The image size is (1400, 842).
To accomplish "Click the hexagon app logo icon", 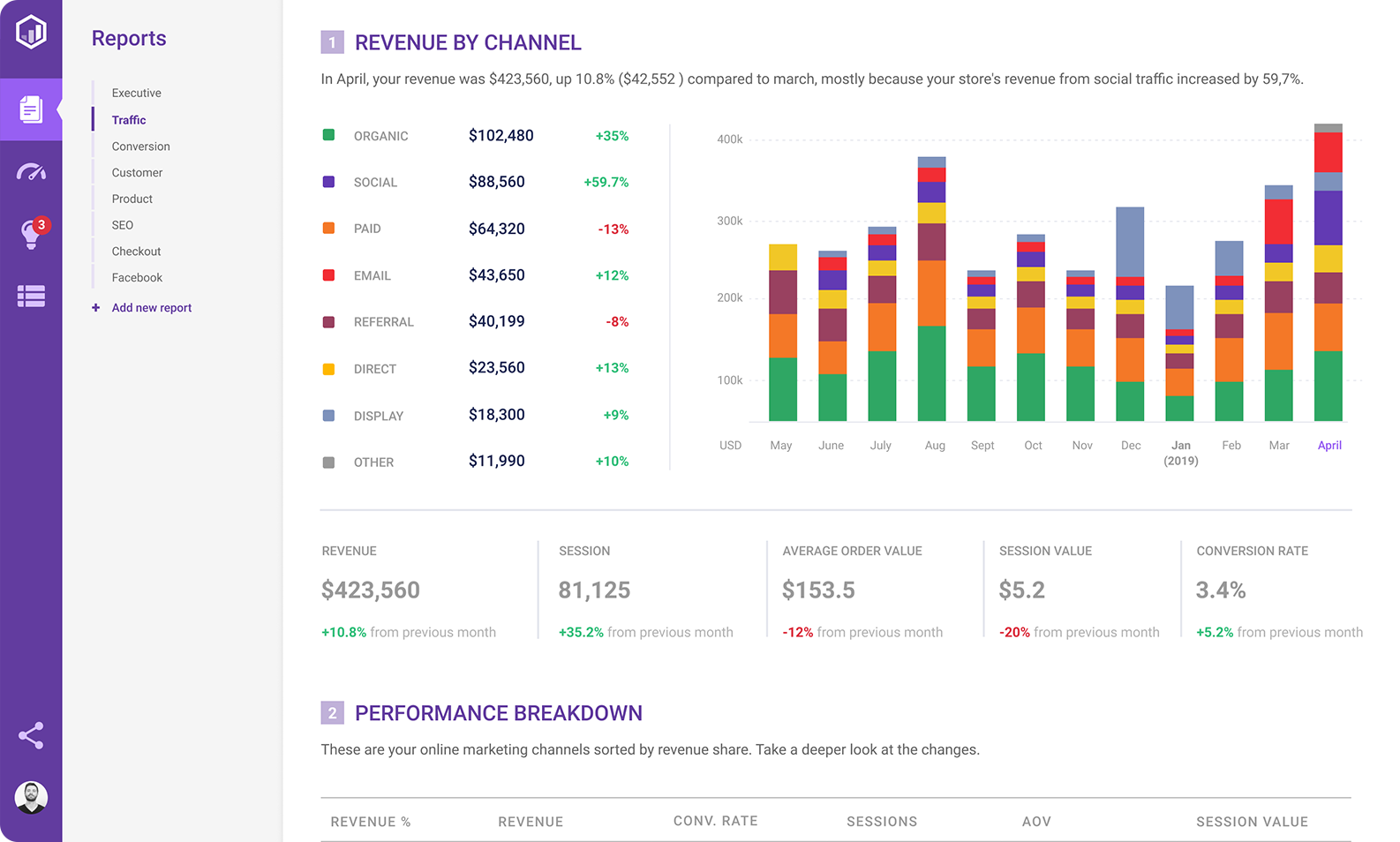I will point(31,33).
